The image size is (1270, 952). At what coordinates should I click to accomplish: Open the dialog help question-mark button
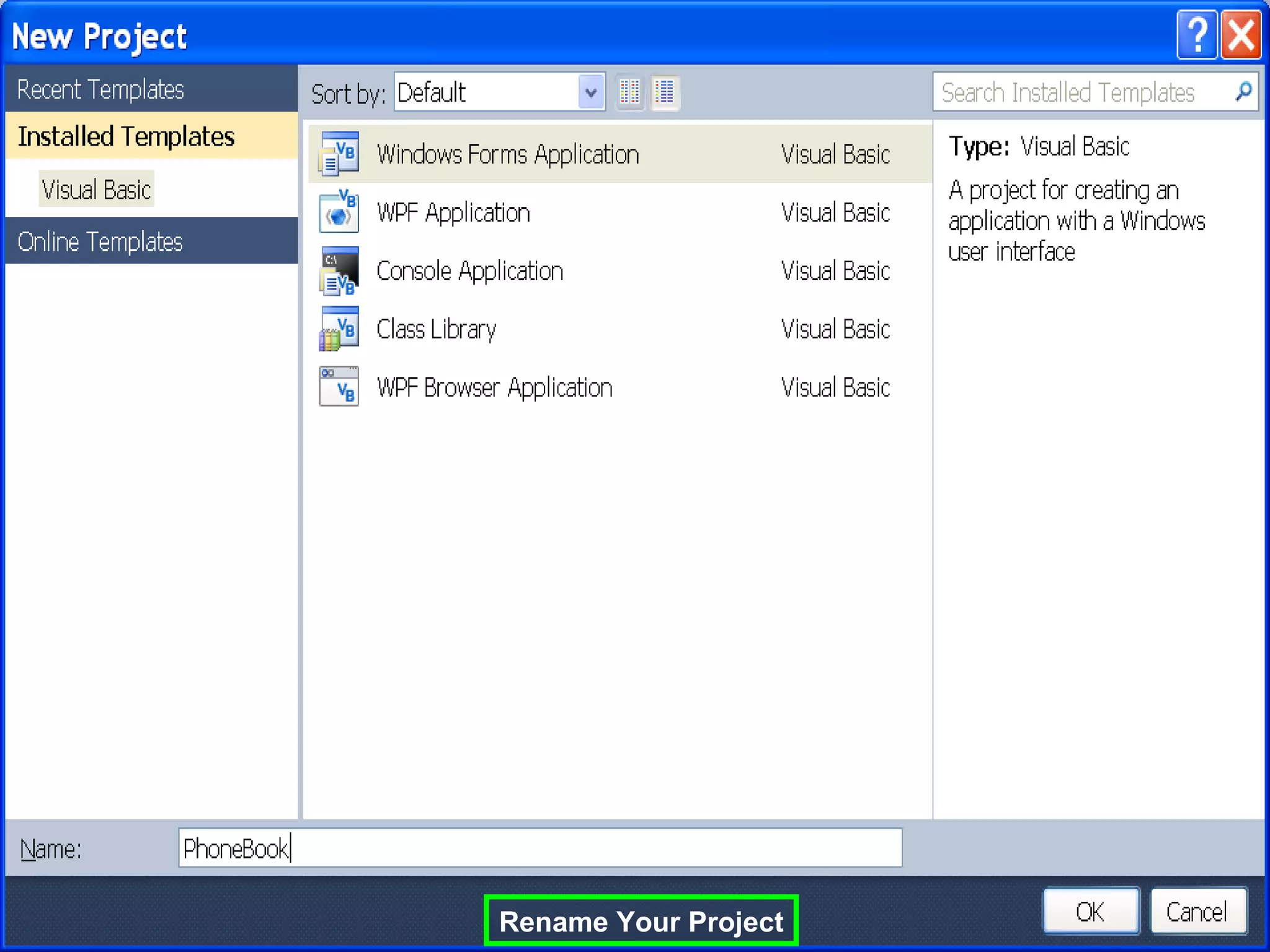pos(1196,35)
